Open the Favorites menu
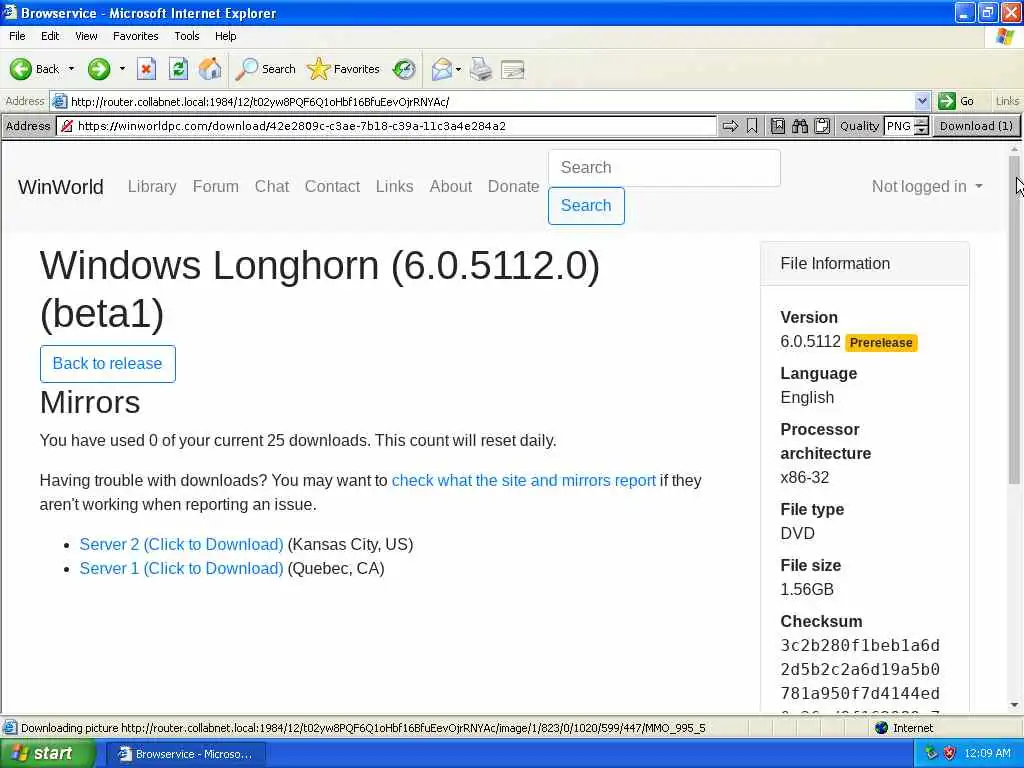Screen dimensions: 1024x768 pyautogui.click(x=135, y=36)
